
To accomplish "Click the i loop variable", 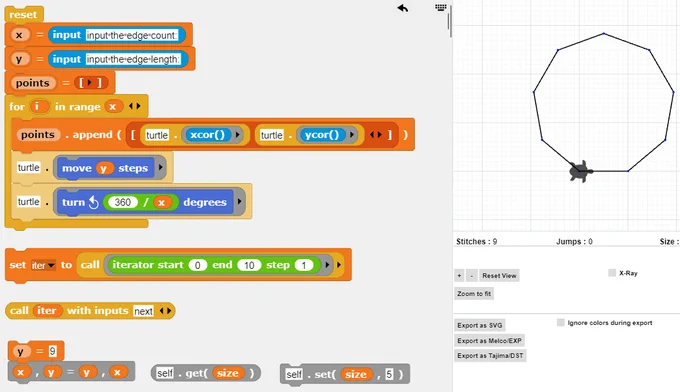I will tap(38, 106).
